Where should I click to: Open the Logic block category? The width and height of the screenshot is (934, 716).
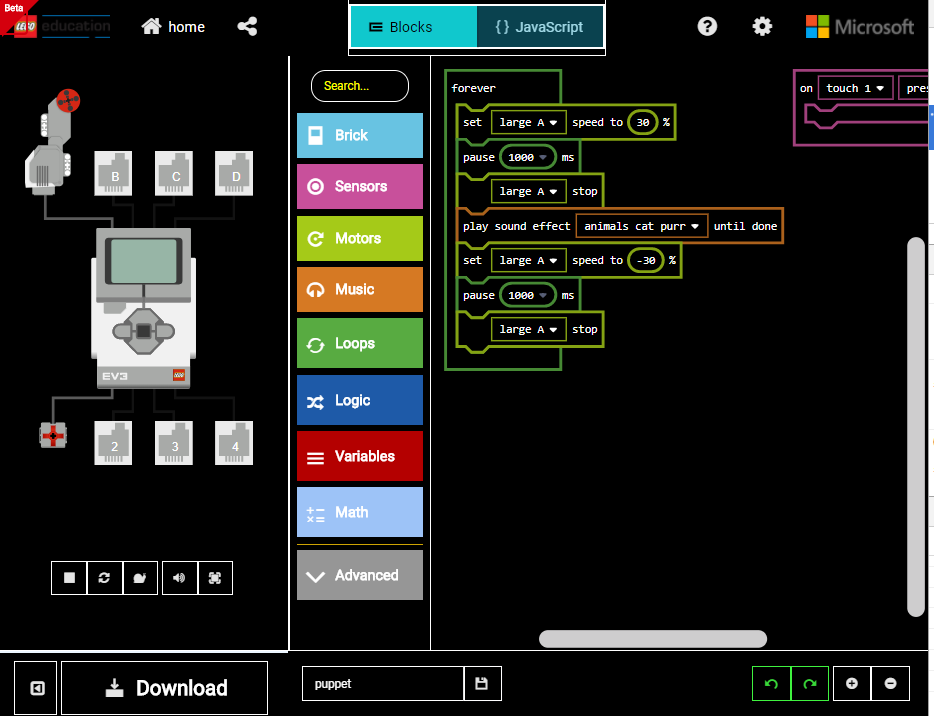coord(359,400)
